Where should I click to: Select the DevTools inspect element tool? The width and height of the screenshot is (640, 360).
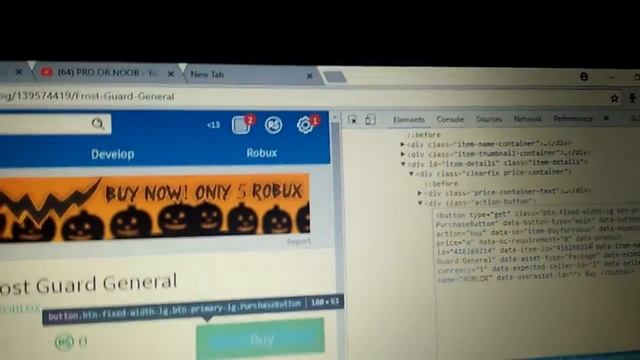(353, 120)
